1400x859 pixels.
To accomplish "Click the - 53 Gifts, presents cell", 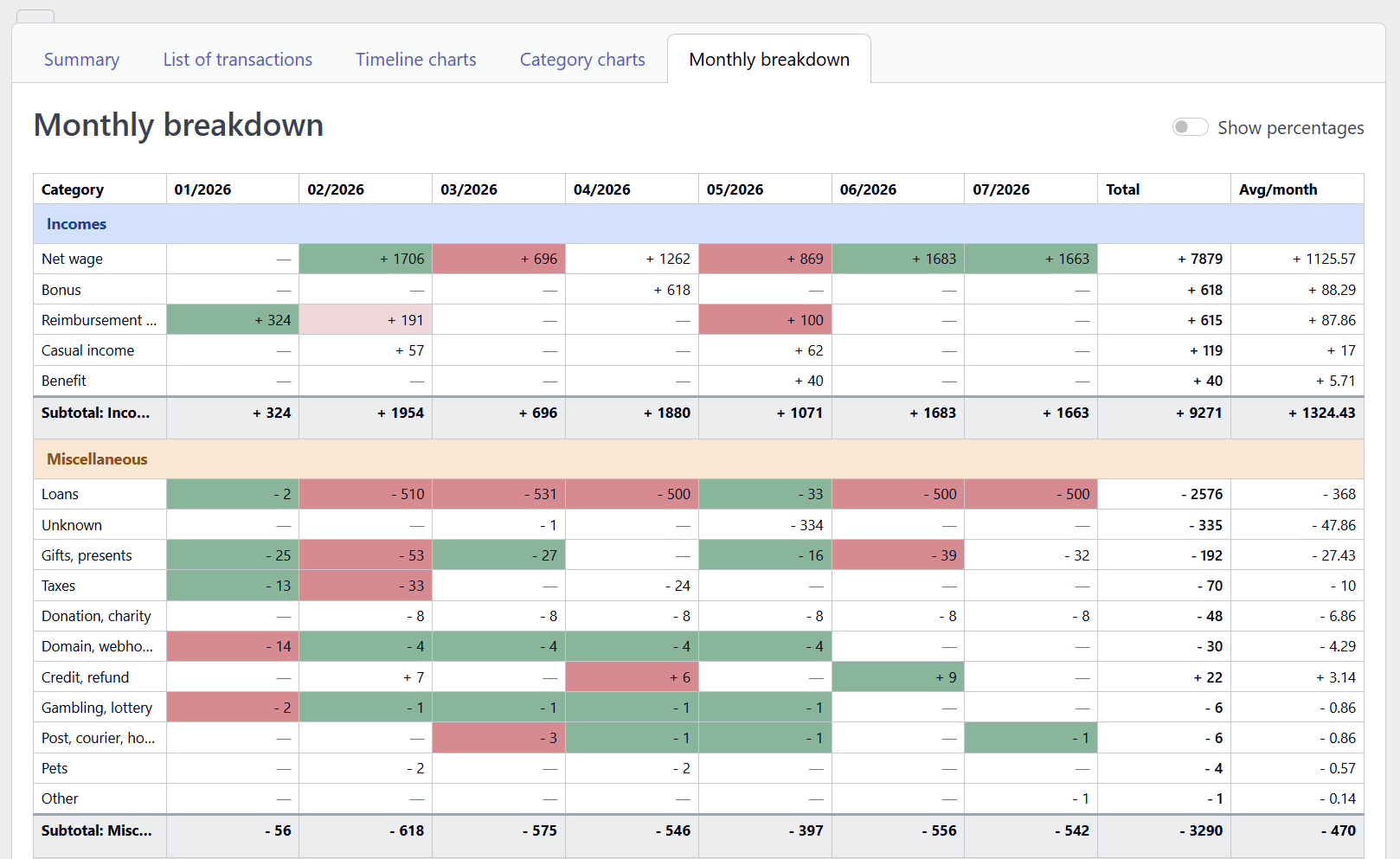I will (365, 555).
